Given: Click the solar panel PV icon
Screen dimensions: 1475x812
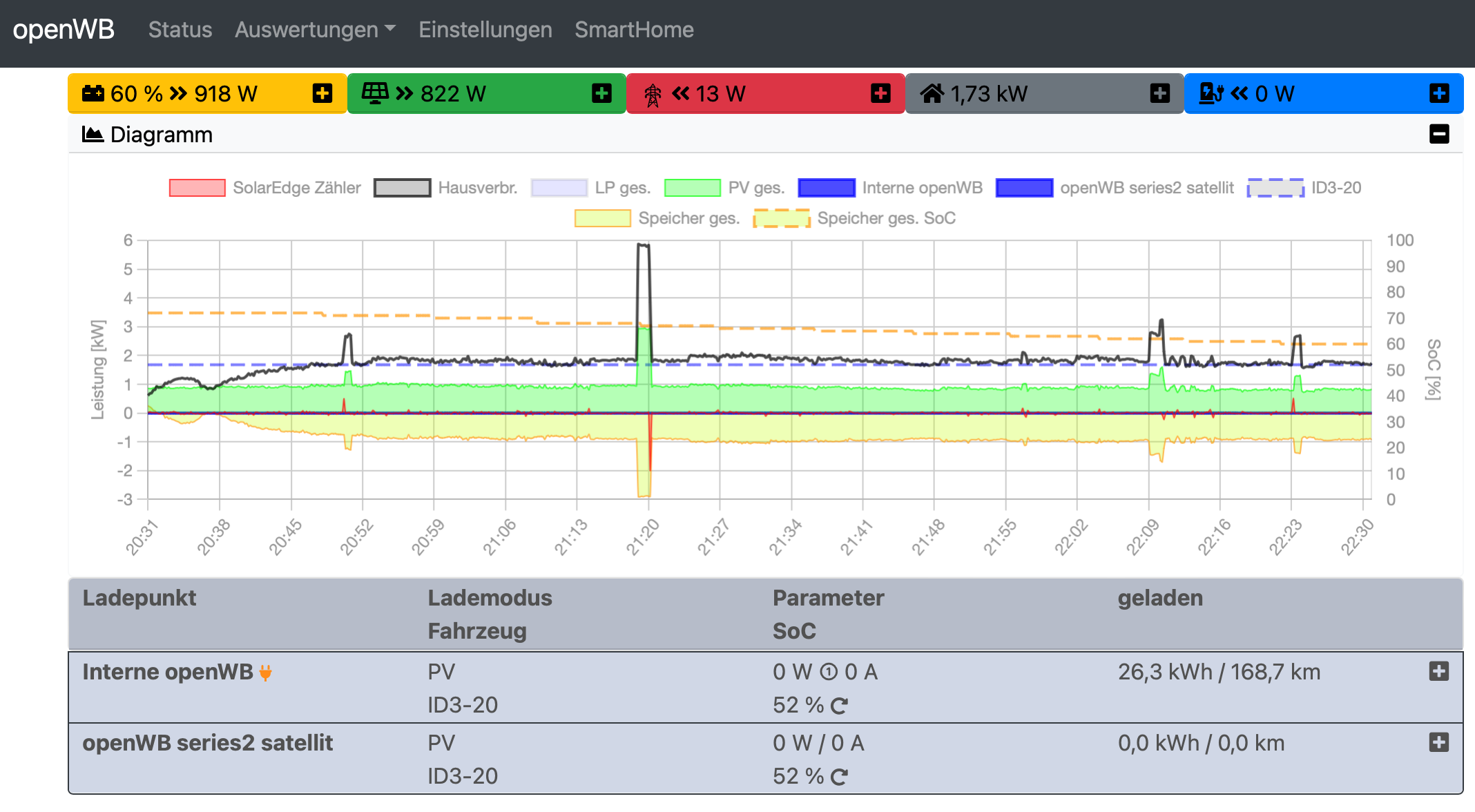Looking at the screenshot, I should [375, 93].
